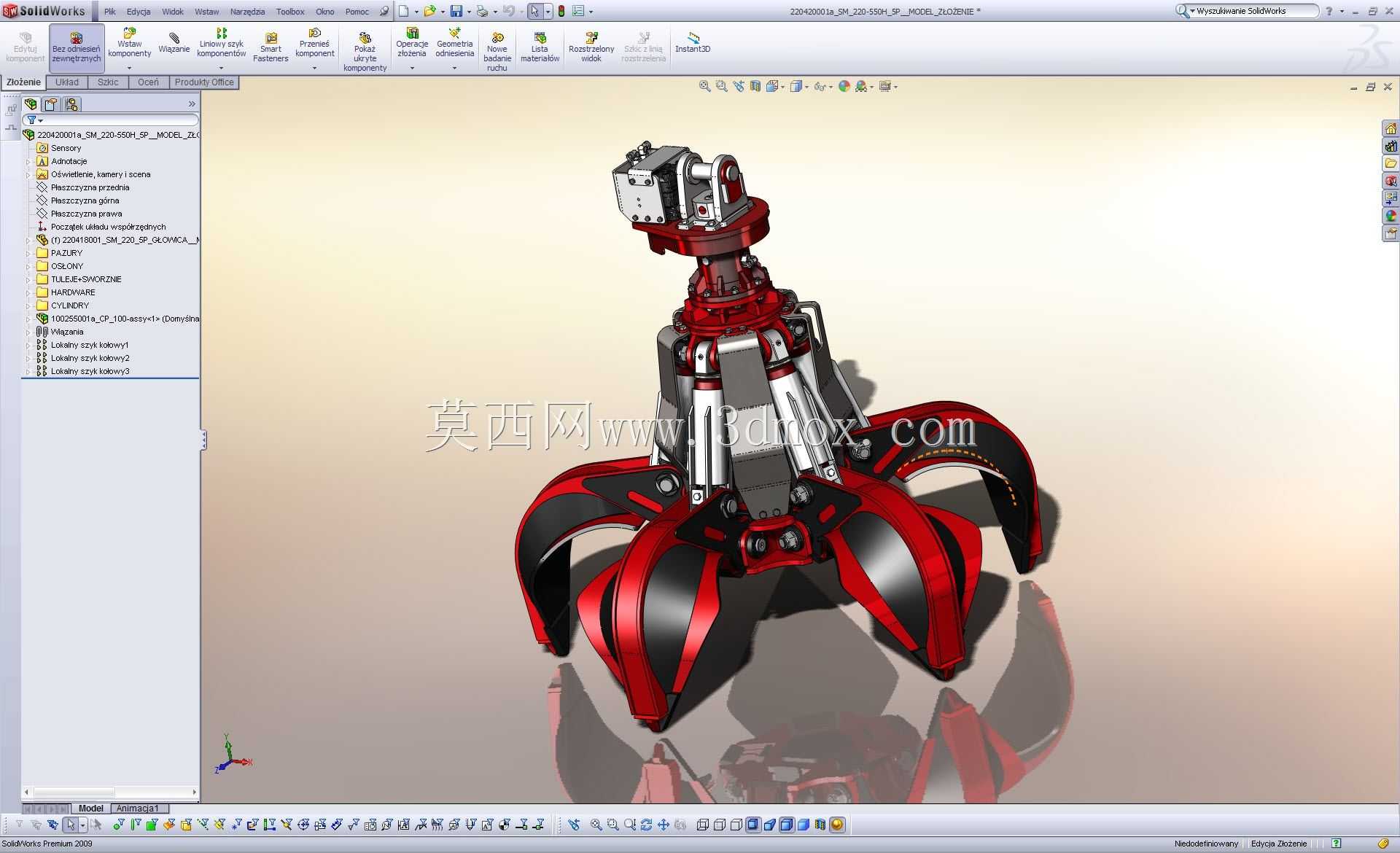Click the FeatureManager filter field
The height and width of the screenshot is (853, 1400).
[111, 120]
